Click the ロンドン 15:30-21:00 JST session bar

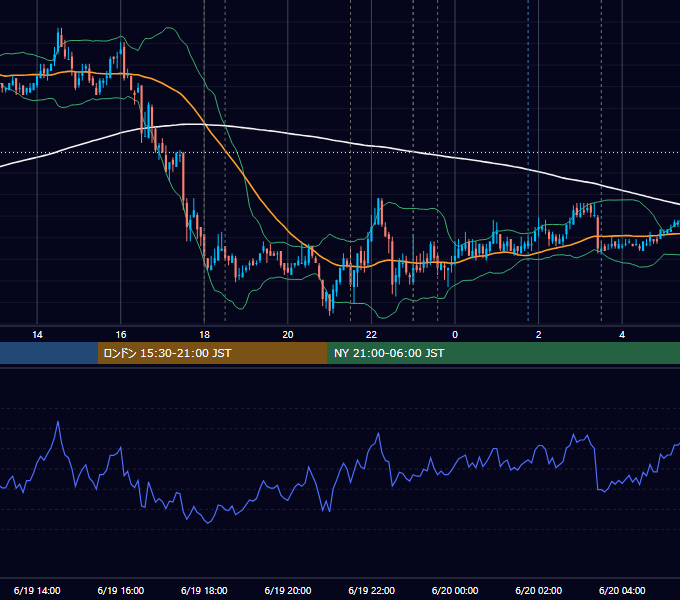pos(212,353)
